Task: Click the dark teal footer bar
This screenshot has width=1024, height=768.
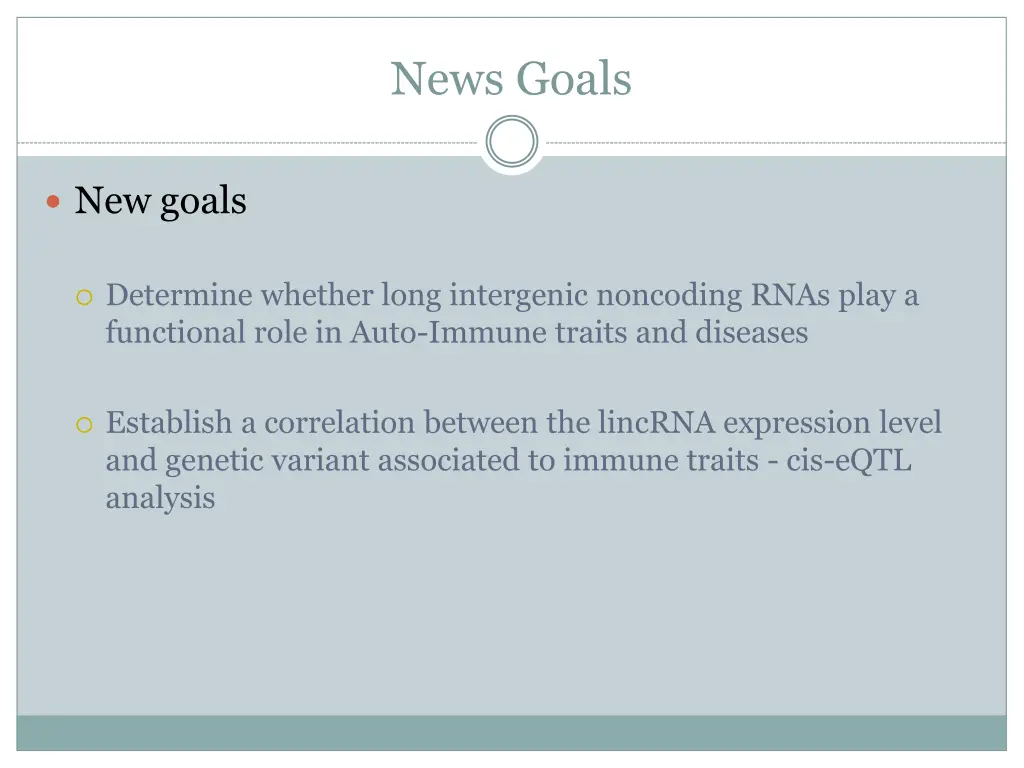Action: 511,733
